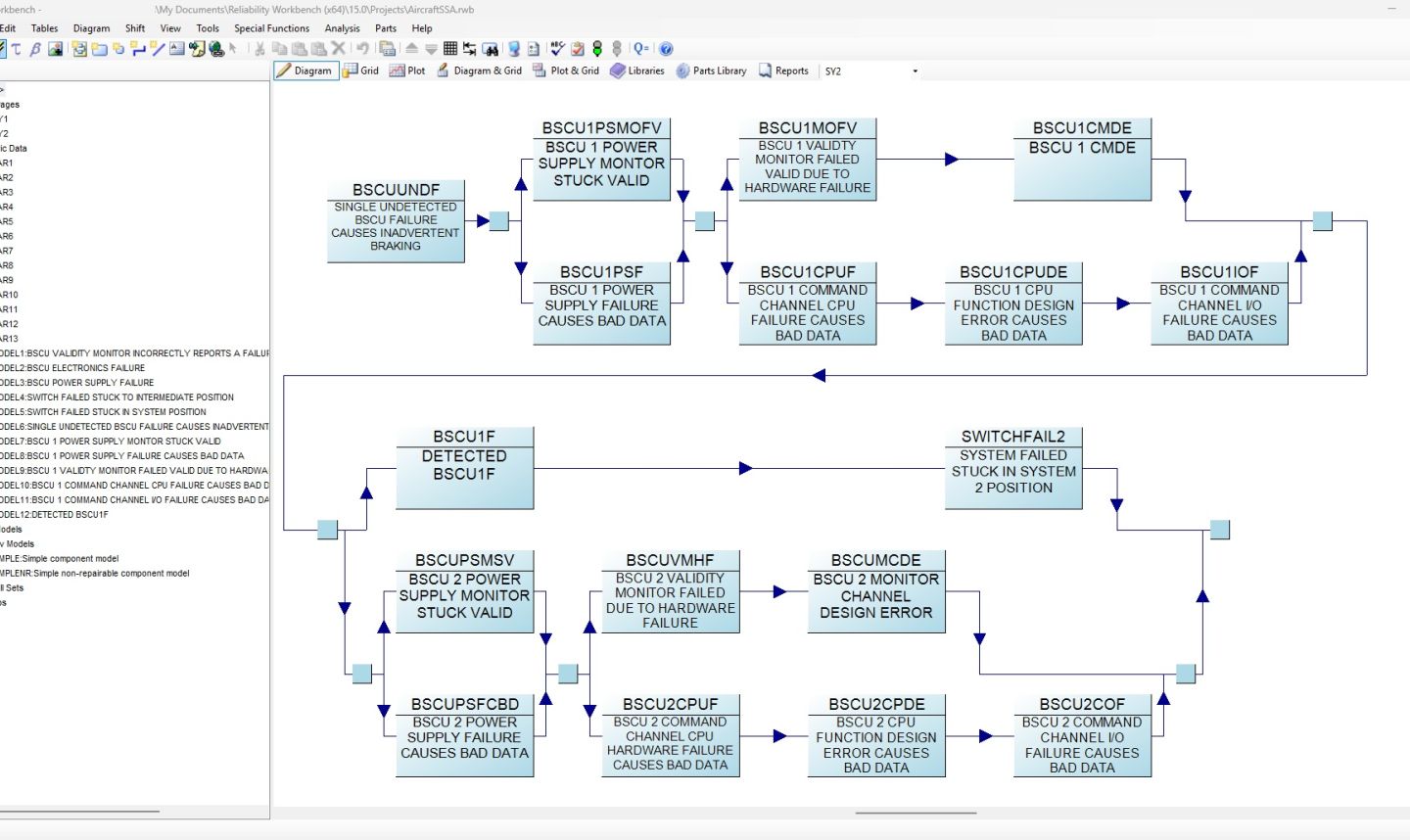
Task: Open the Special Functions menu
Action: point(271,28)
